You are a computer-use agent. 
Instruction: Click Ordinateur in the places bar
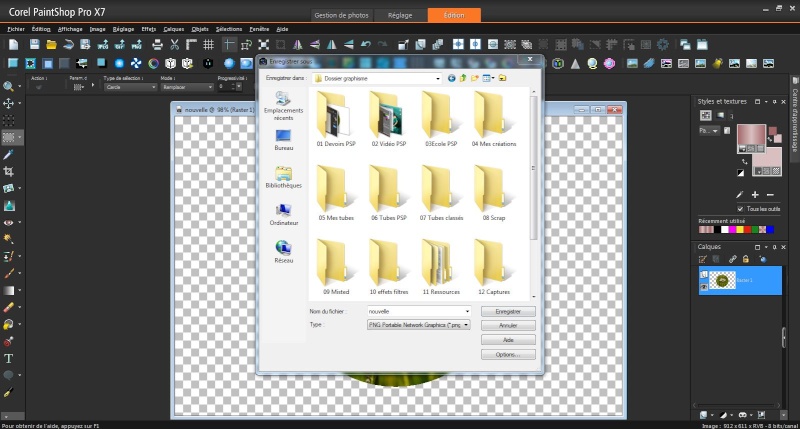(284, 214)
